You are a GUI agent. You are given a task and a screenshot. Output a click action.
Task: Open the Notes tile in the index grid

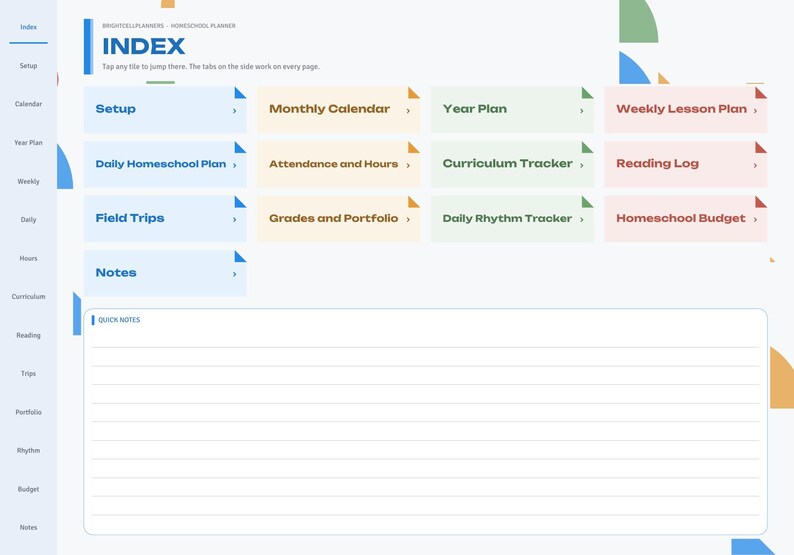tap(165, 273)
